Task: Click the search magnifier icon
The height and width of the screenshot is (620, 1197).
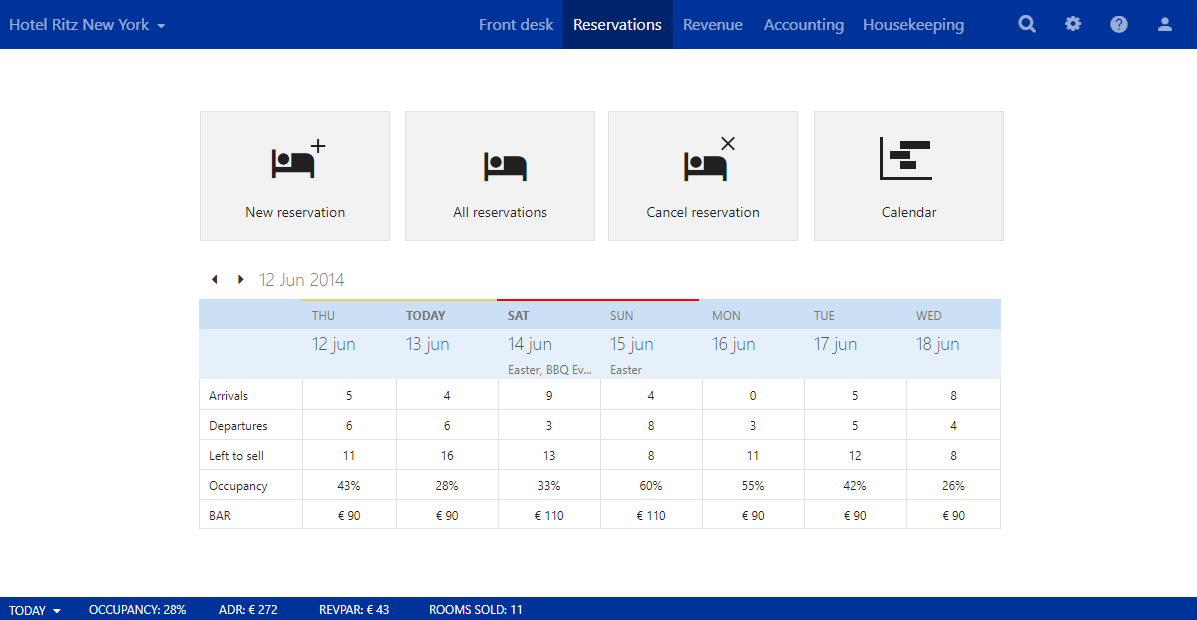Action: (1027, 24)
